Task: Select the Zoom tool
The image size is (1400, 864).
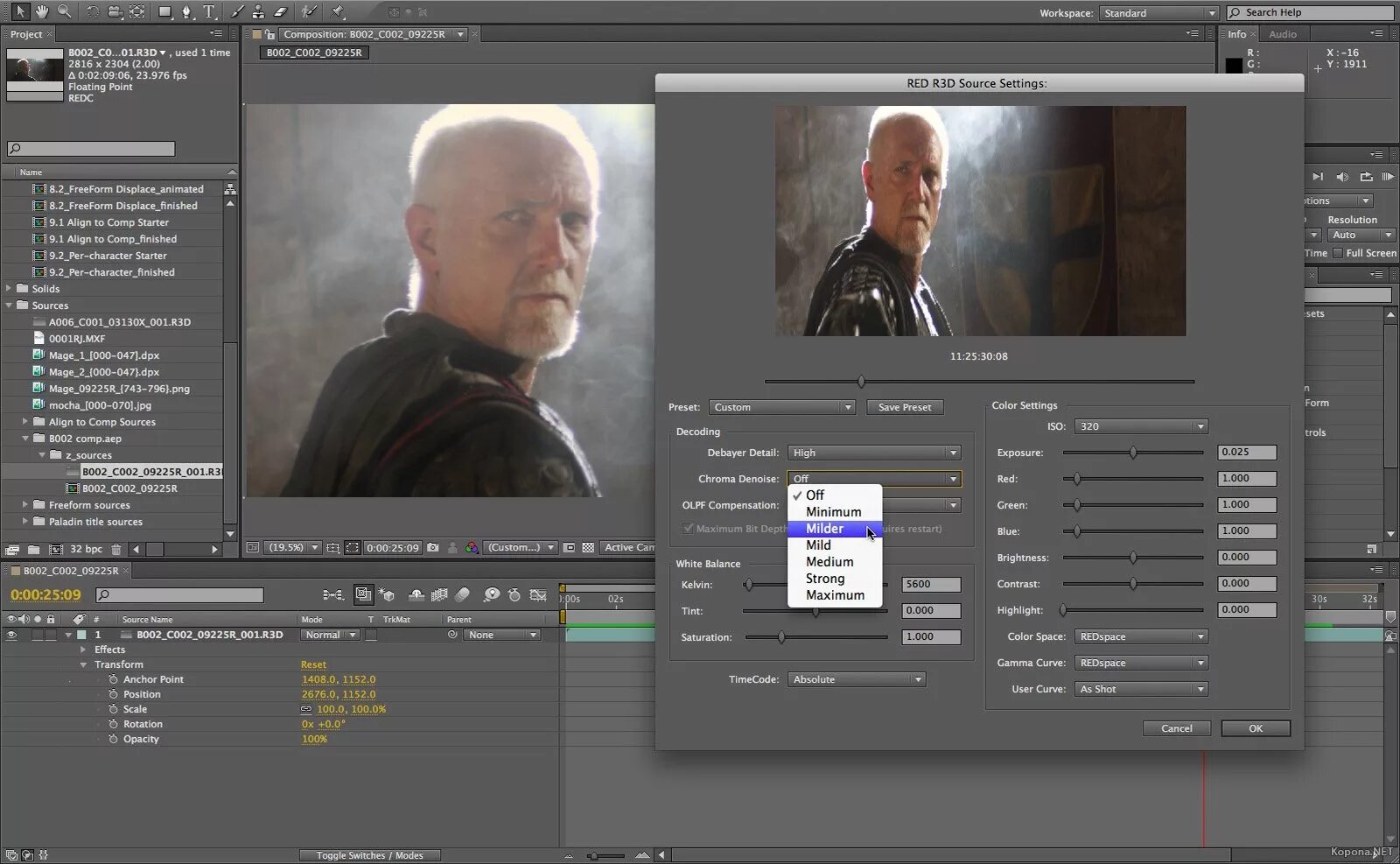Action: point(63,11)
